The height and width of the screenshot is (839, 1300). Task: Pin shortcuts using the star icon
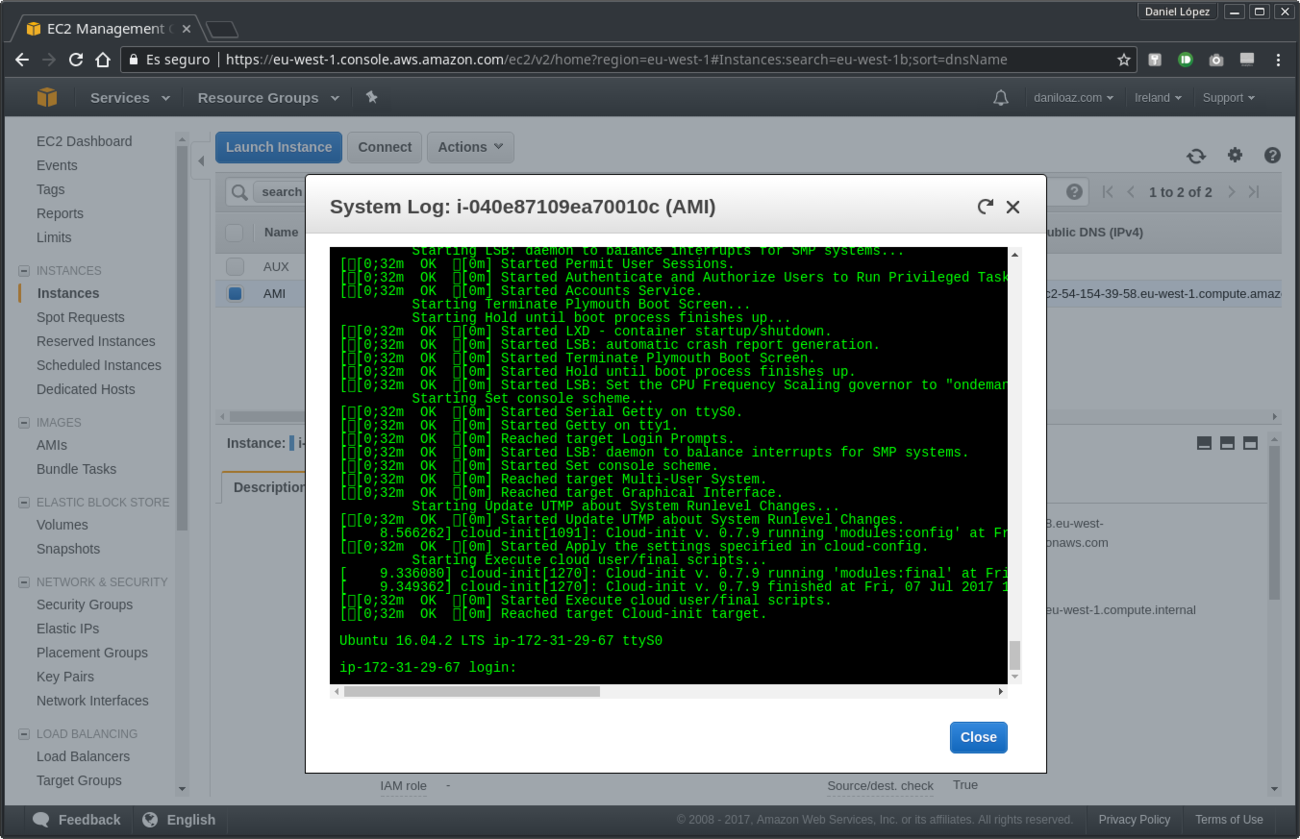tap(371, 97)
